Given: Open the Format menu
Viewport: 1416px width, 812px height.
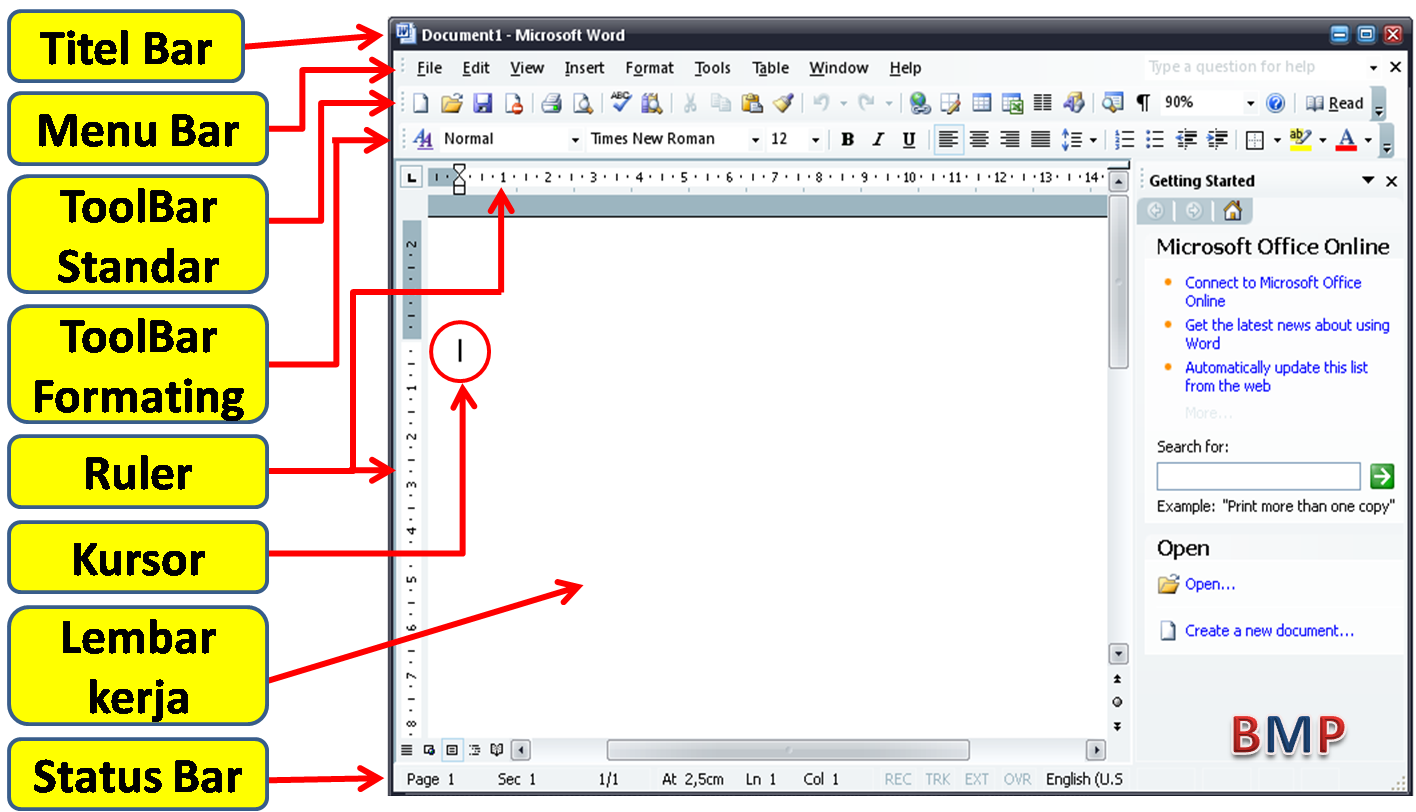Looking at the screenshot, I should point(649,68).
